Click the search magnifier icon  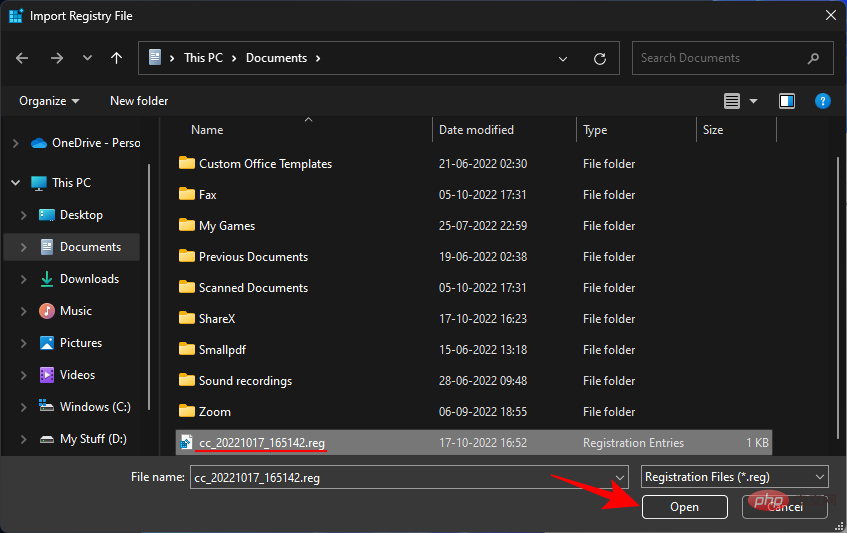[813, 58]
